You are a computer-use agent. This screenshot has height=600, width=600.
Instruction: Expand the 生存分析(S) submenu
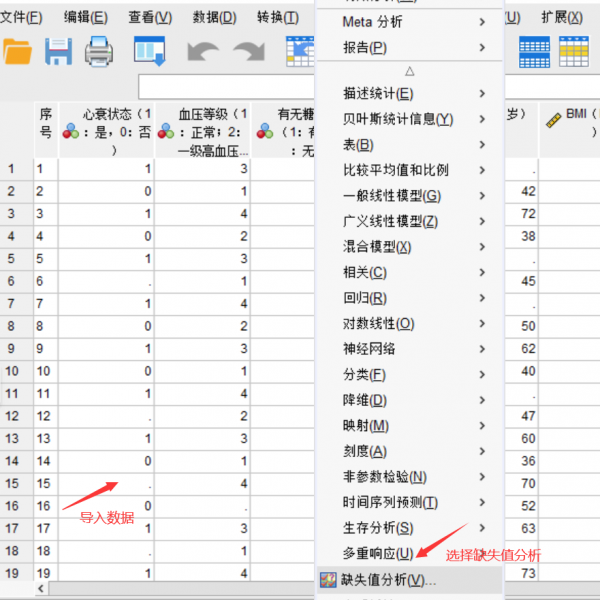(x=378, y=528)
